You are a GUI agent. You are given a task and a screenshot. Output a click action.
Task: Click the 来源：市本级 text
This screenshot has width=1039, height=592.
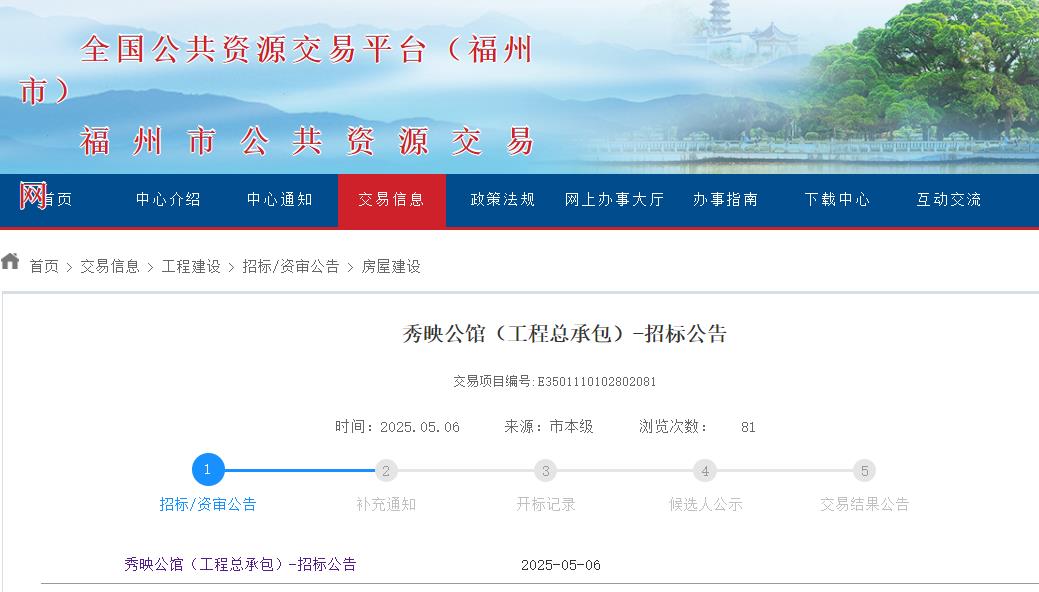pyautogui.click(x=549, y=427)
